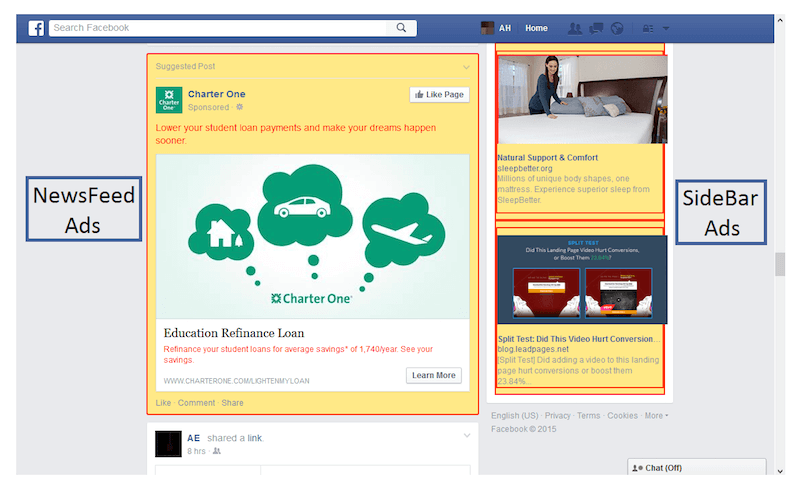This screenshot has height=489, width=800.
Task: Click the Sponsored label
Action: tap(208, 107)
